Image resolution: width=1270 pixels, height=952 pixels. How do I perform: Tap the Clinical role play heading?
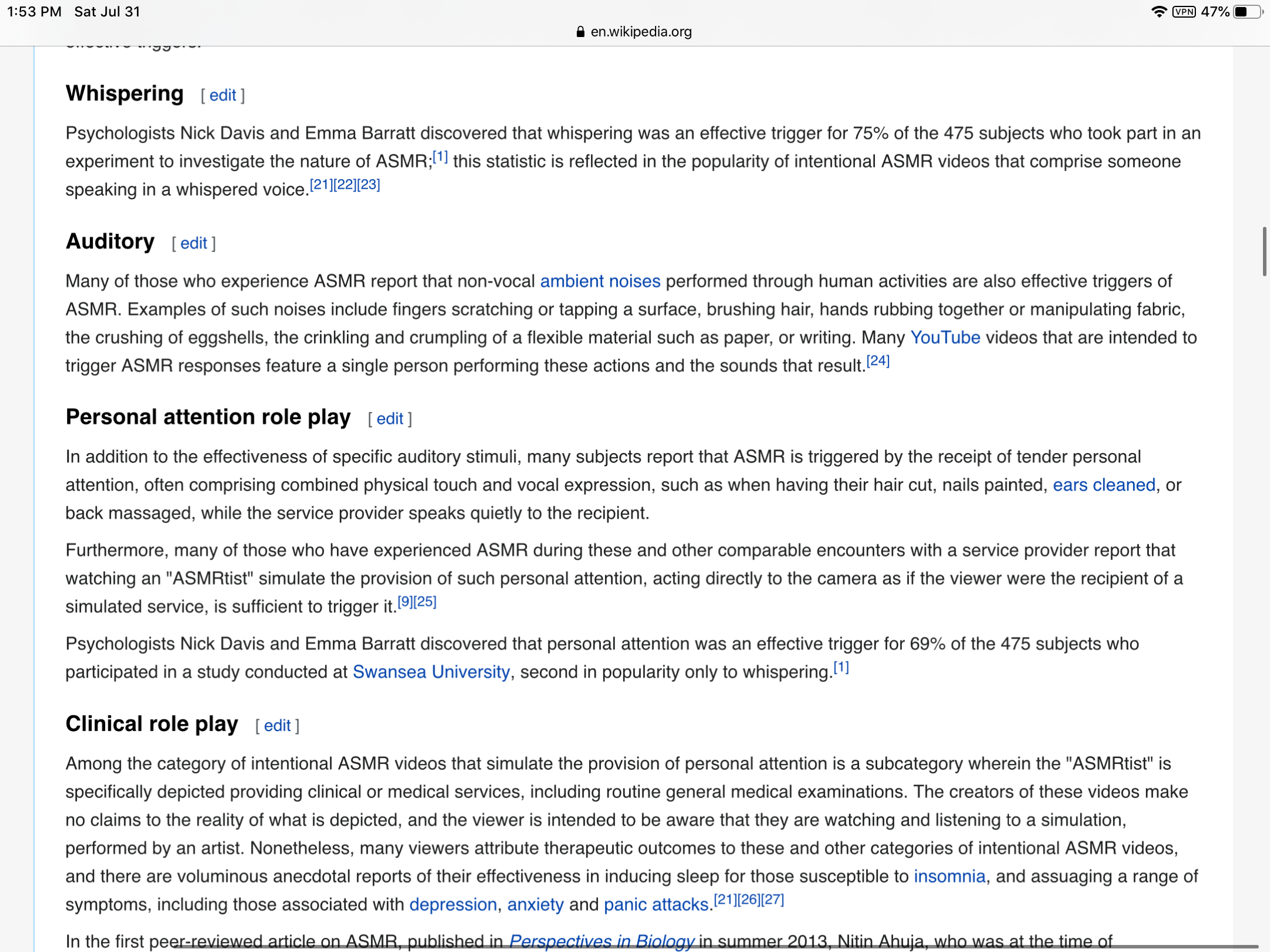[x=152, y=724]
